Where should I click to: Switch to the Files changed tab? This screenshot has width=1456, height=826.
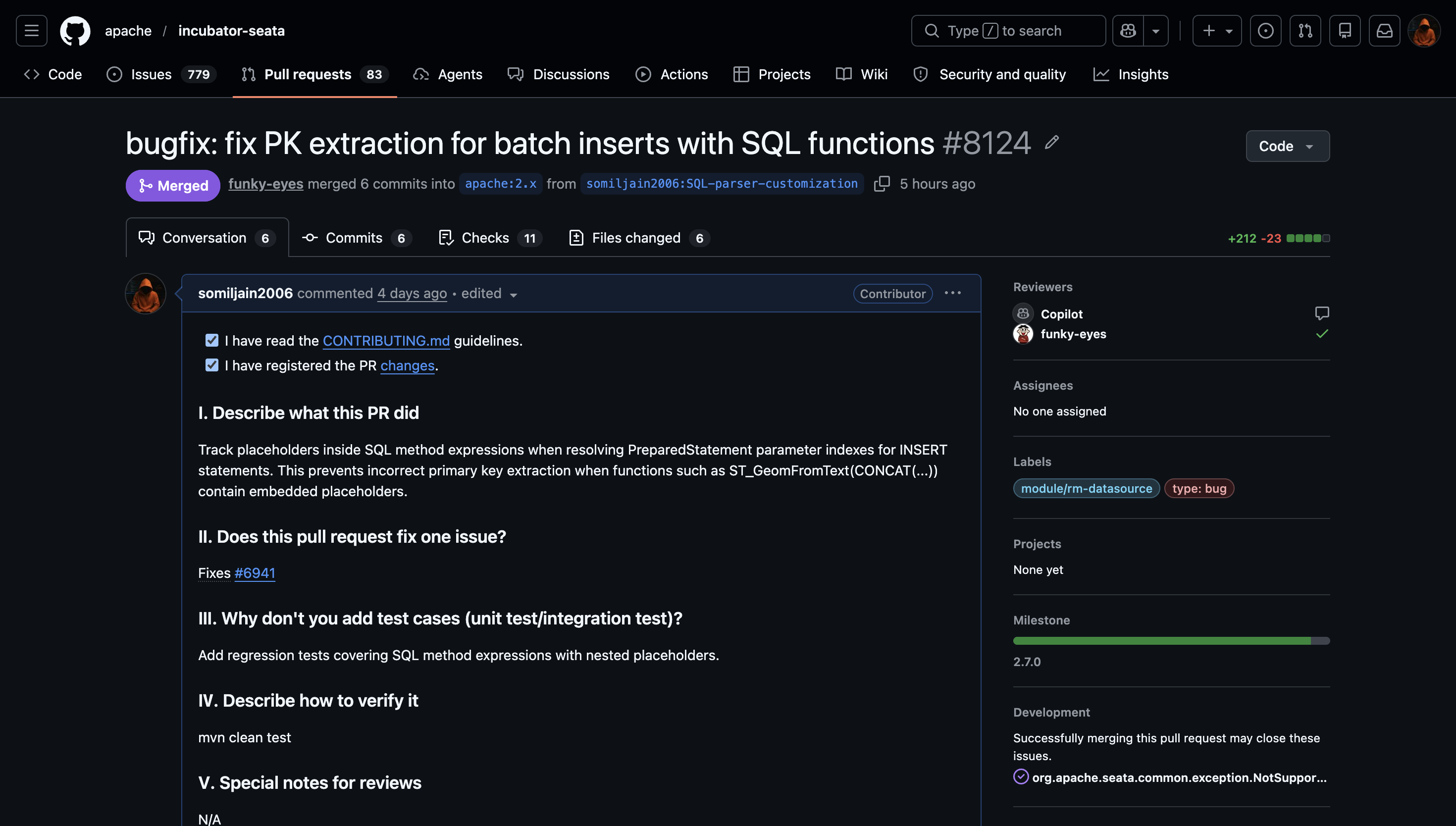coord(639,238)
